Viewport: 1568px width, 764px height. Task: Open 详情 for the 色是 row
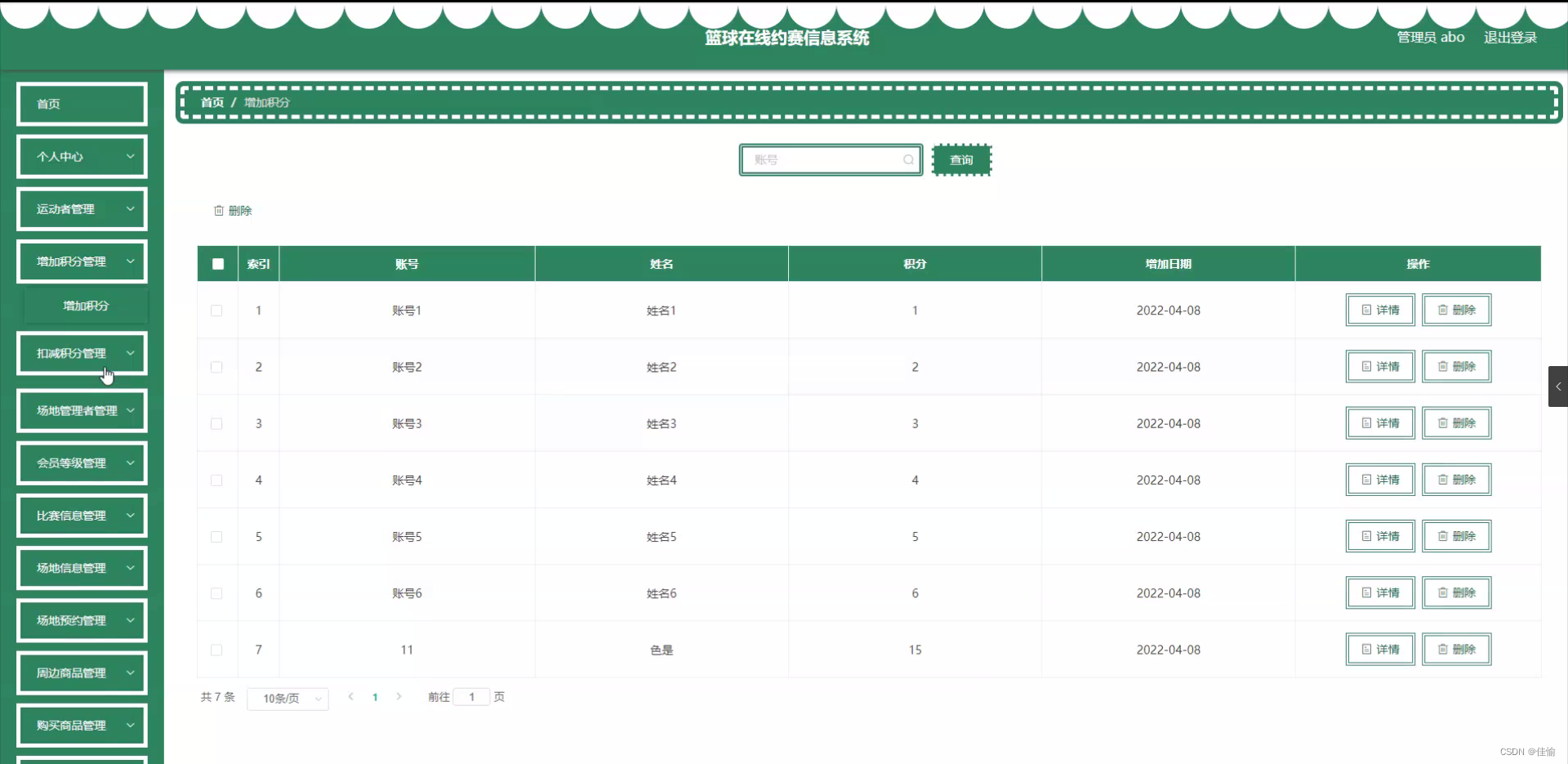tap(1379, 649)
